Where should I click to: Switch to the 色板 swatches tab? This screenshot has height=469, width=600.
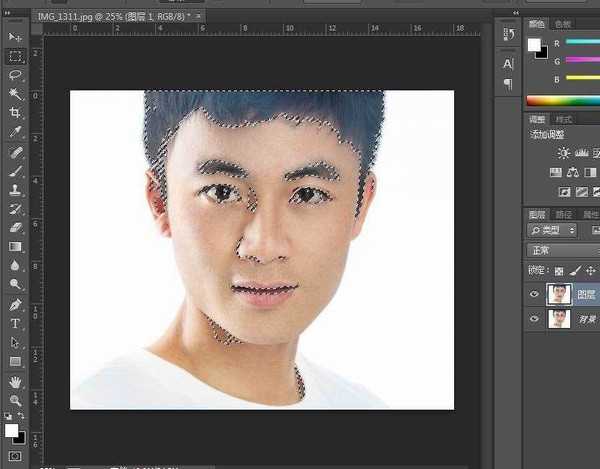tap(562, 24)
